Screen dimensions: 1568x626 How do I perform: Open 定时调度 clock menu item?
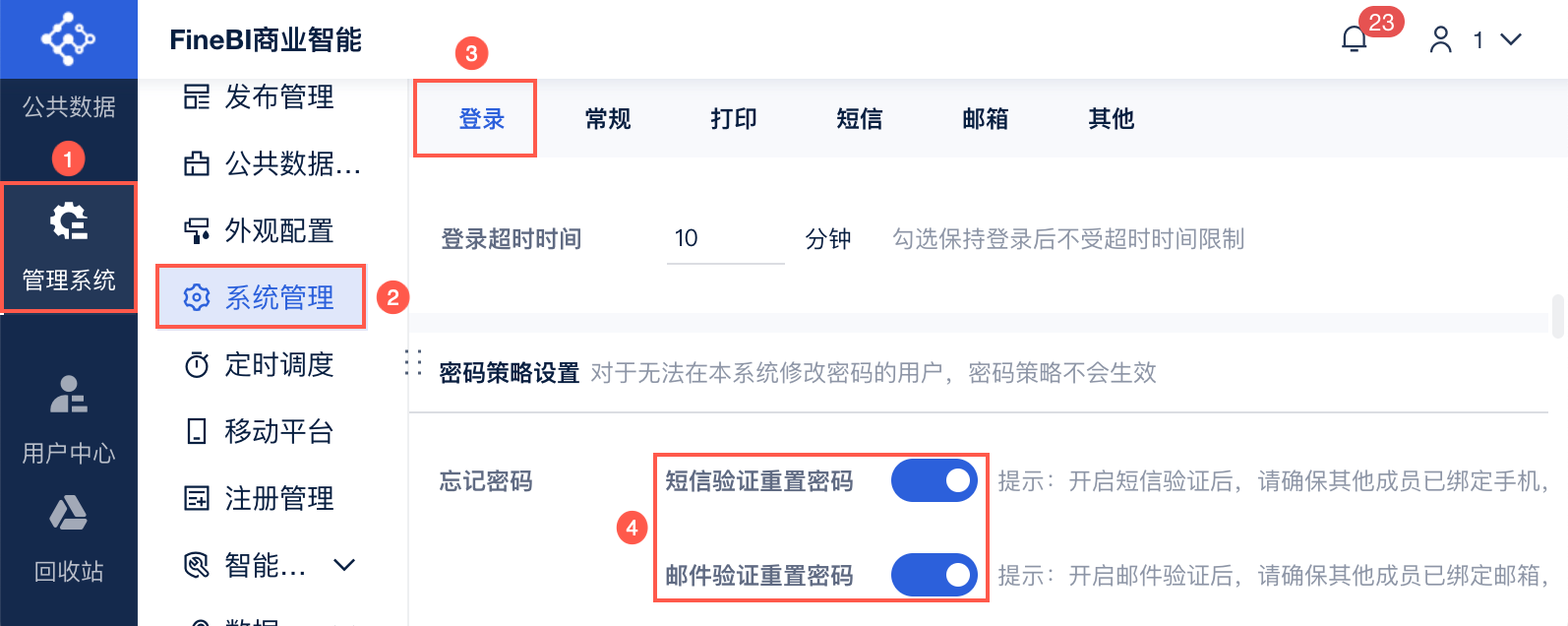point(261,365)
